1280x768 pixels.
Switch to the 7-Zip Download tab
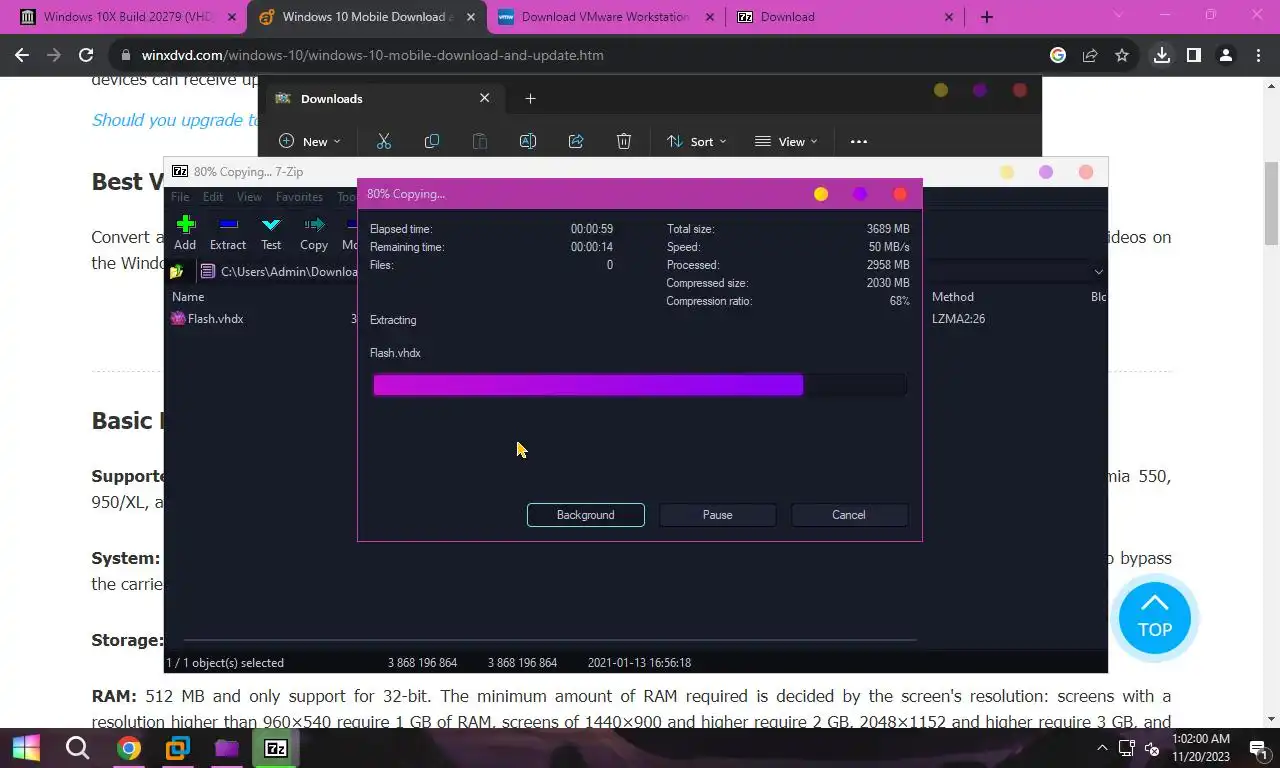pyautogui.click(x=846, y=17)
